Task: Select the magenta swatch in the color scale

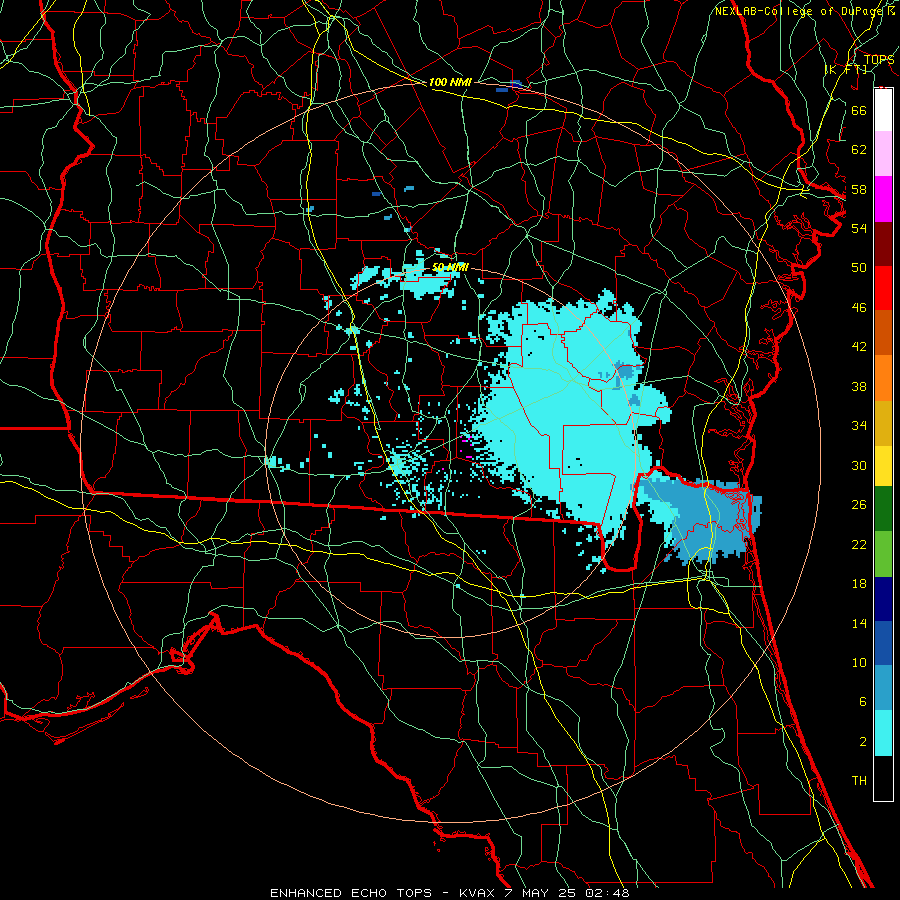Action: (883, 199)
